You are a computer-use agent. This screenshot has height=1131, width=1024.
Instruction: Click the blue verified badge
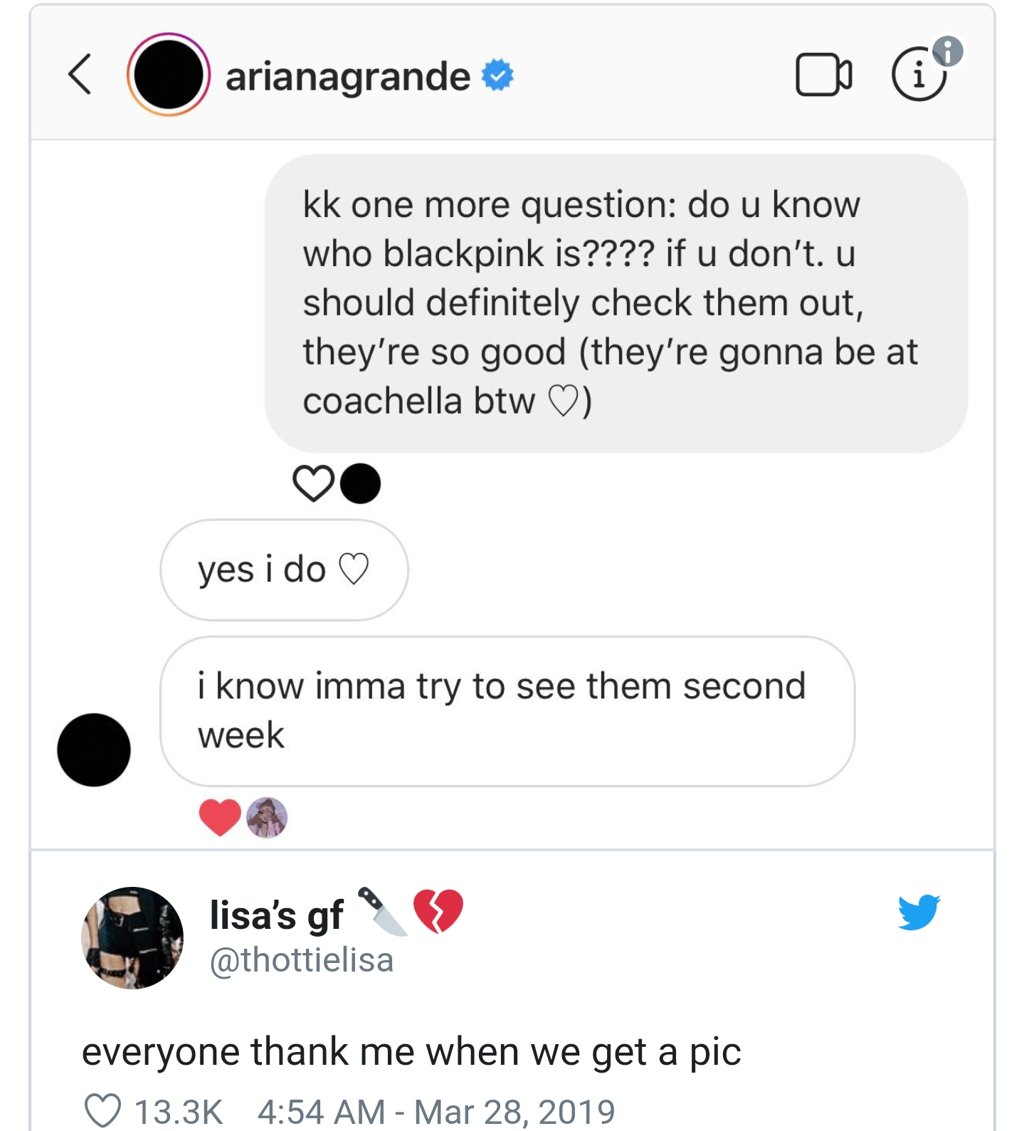click(x=497, y=76)
